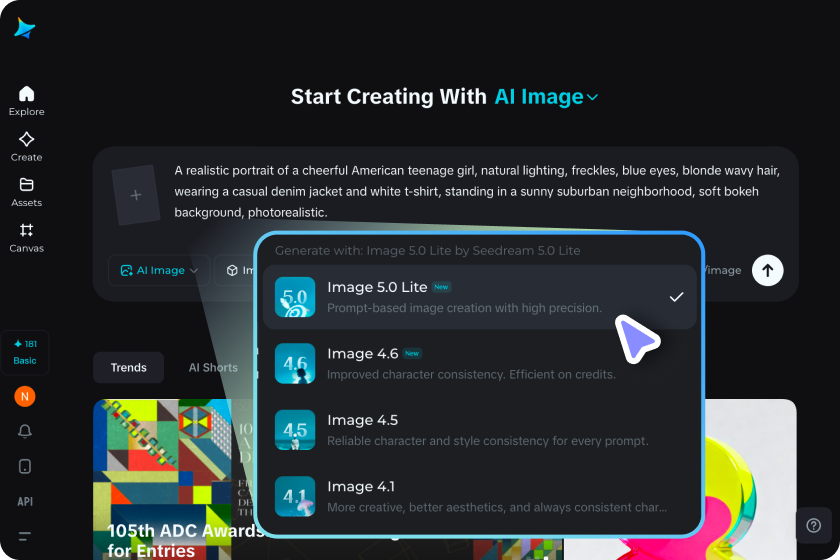Click the collapse menu icon at sidebar bottom
Screen dimensions: 840x560
(x=25, y=536)
